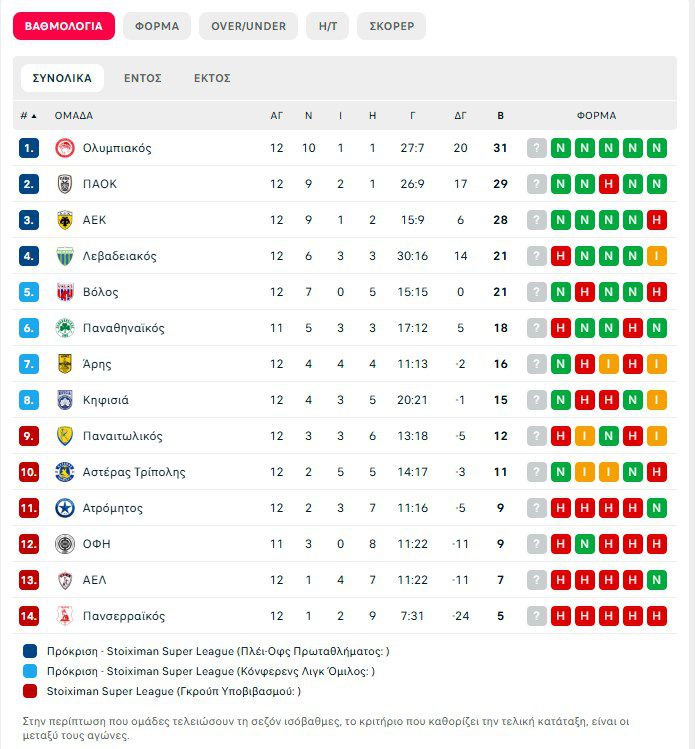Click the Ολυμπιακός team crest icon
Screen dimensions: 695x749
(65, 148)
